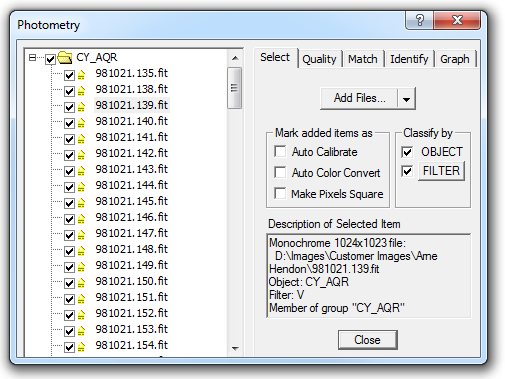
Task: Switch to the Select tab
Action: [275, 57]
